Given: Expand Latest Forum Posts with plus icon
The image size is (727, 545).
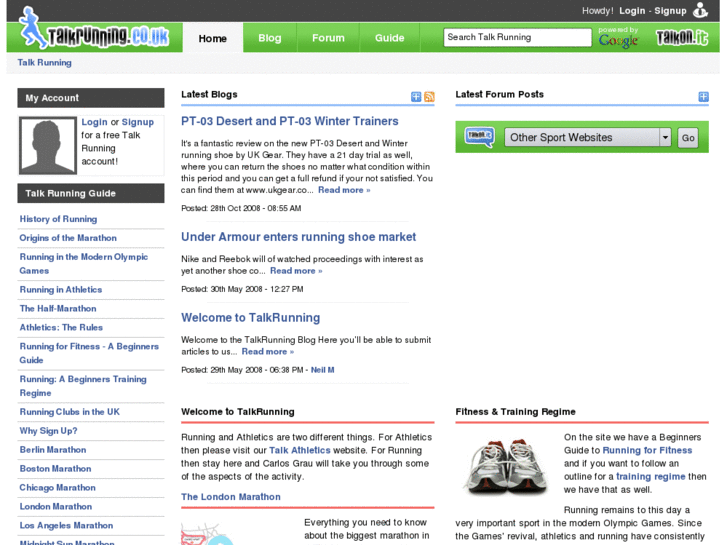Looking at the screenshot, I should (703, 96).
